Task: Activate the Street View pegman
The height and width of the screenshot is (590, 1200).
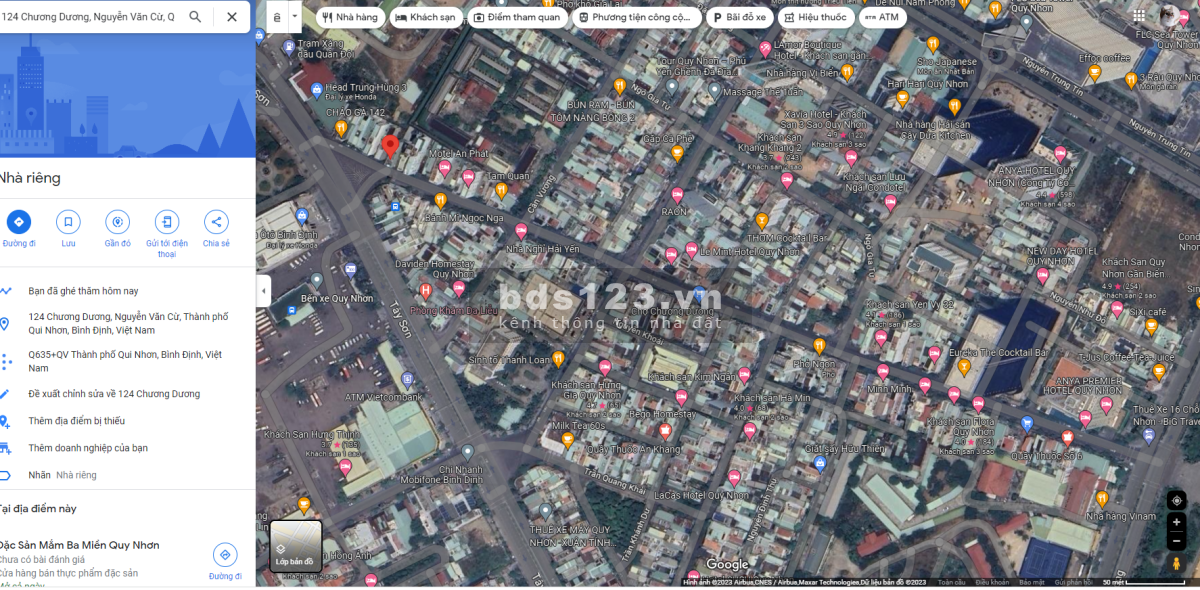Action: click(1176, 564)
